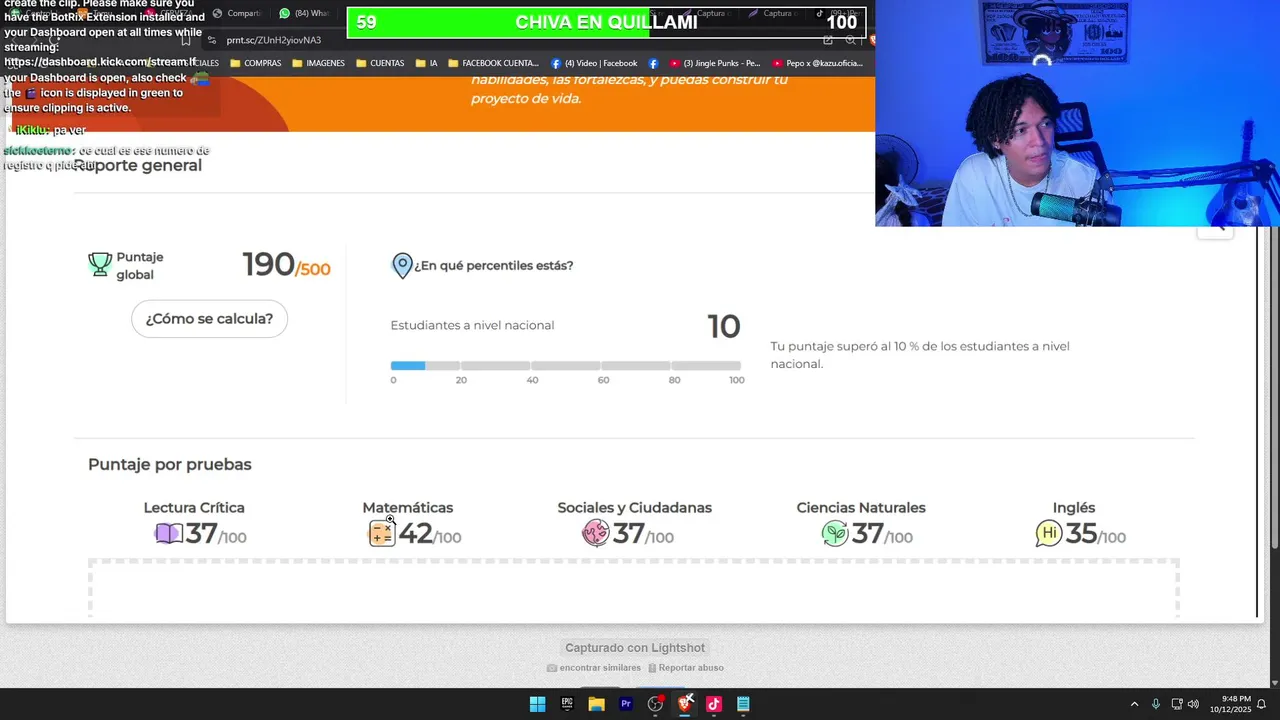Image resolution: width=1280 pixels, height=720 pixels.
Task: Open File Explorer from the taskbar
Action: (x=596, y=704)
